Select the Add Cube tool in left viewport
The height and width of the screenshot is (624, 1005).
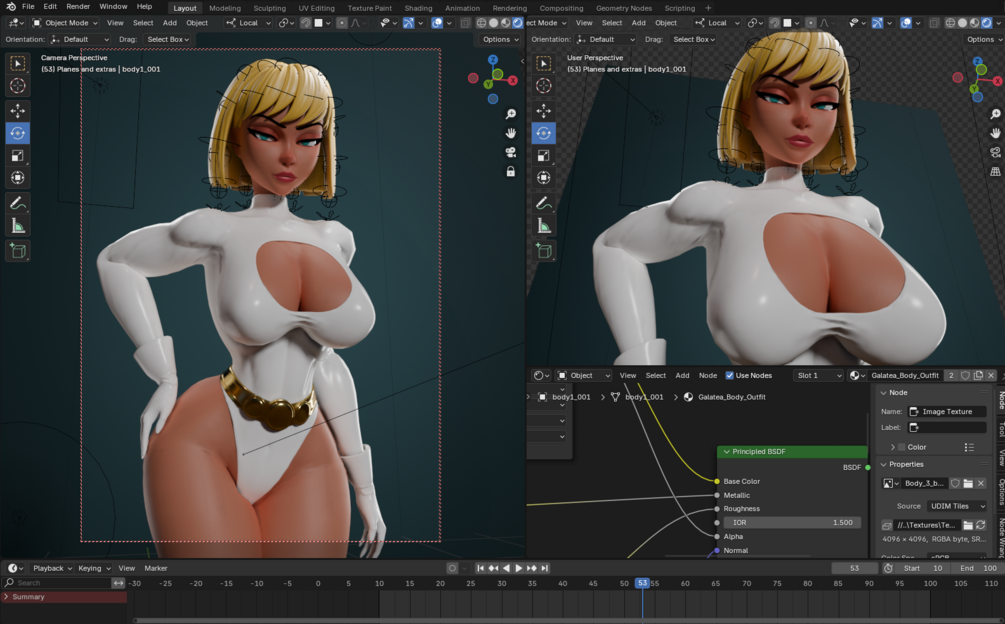tap(17, 251)
